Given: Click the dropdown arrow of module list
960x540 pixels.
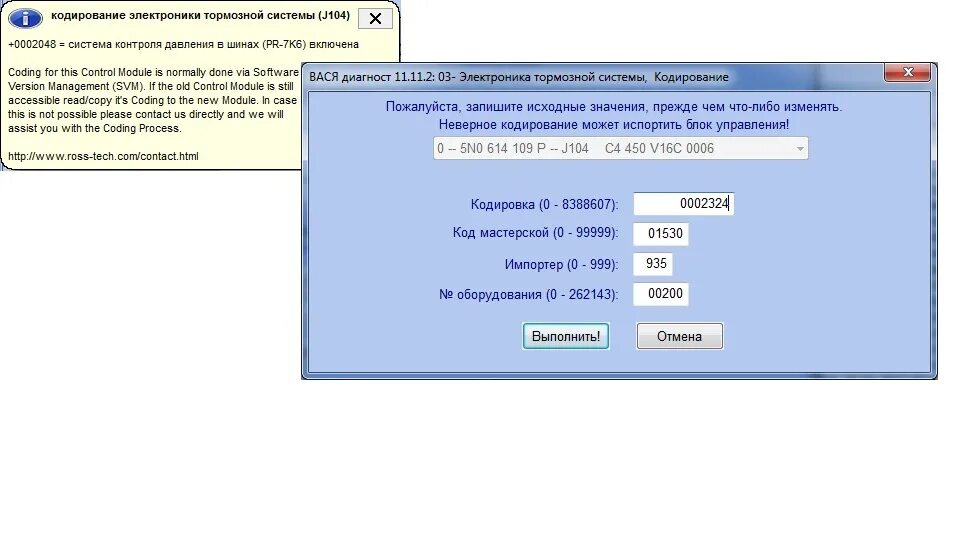Looking at the screenshot, I should coord(800,149).
